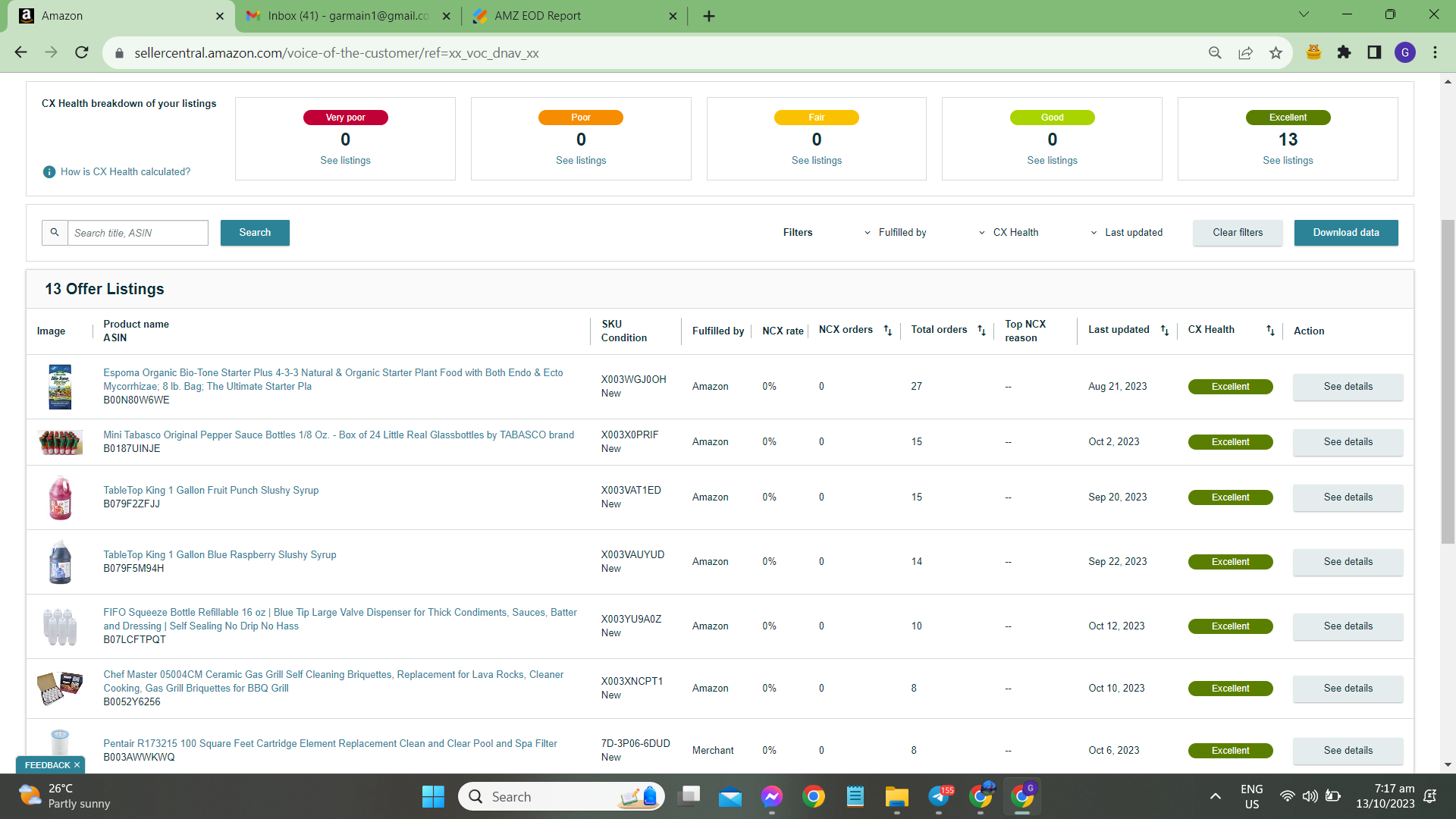Click the volume icon in system tray
1456x819 pixels.
click(1310, 796)
